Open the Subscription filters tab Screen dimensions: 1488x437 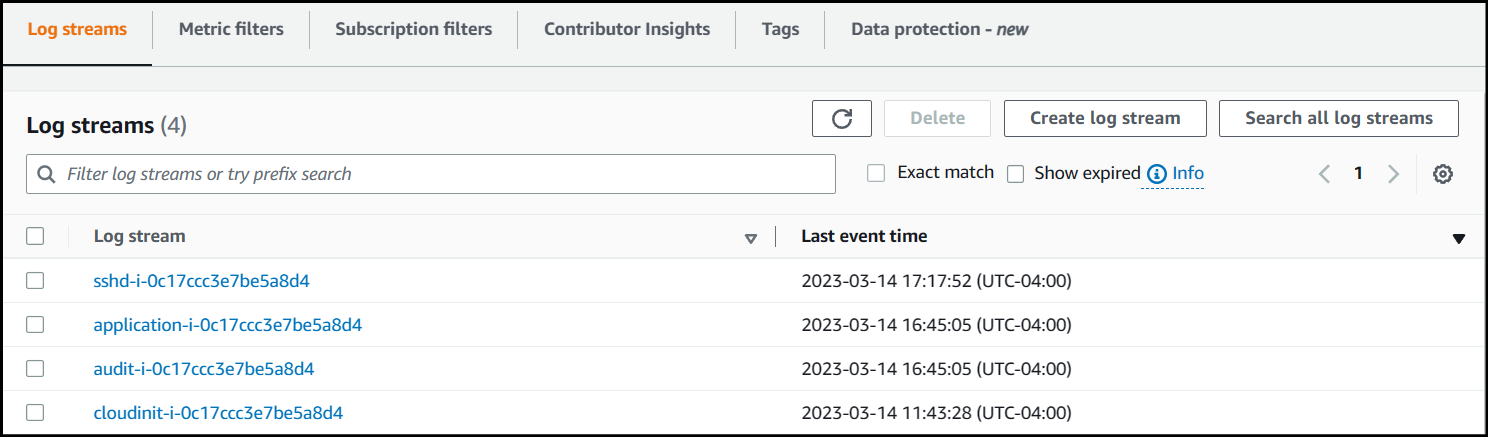[x=414, y=29]
